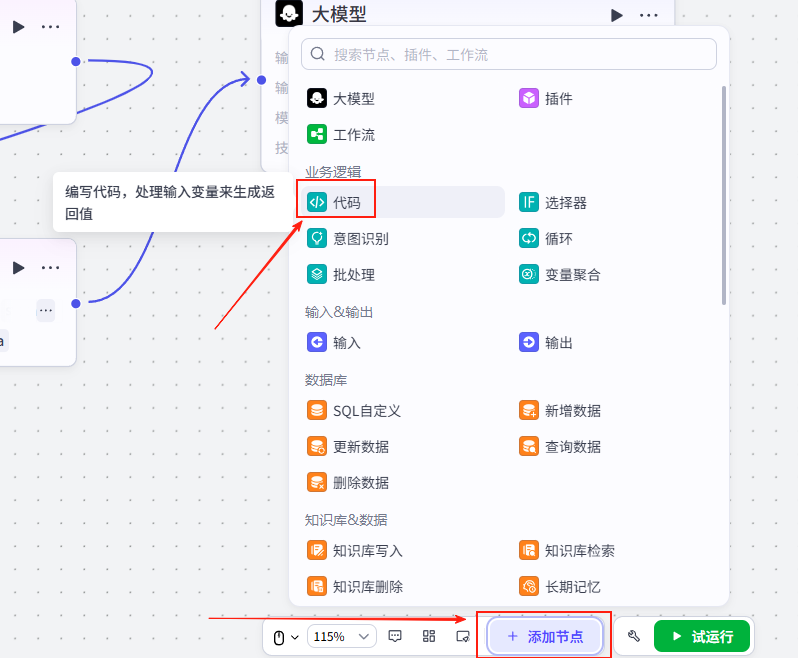
Task: Expand the mouse interaction mode dropdown
Action: click(x=286, y=637)
